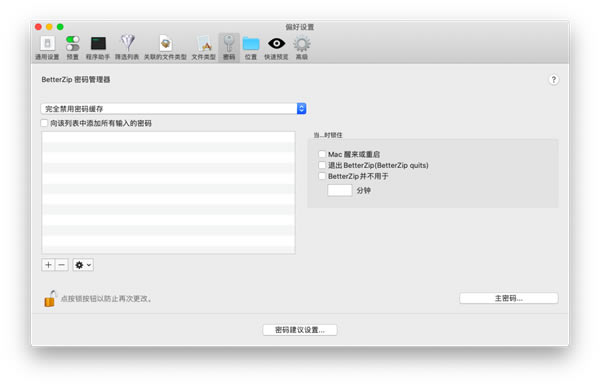Open the gear action menu below the list

point(83,265)
